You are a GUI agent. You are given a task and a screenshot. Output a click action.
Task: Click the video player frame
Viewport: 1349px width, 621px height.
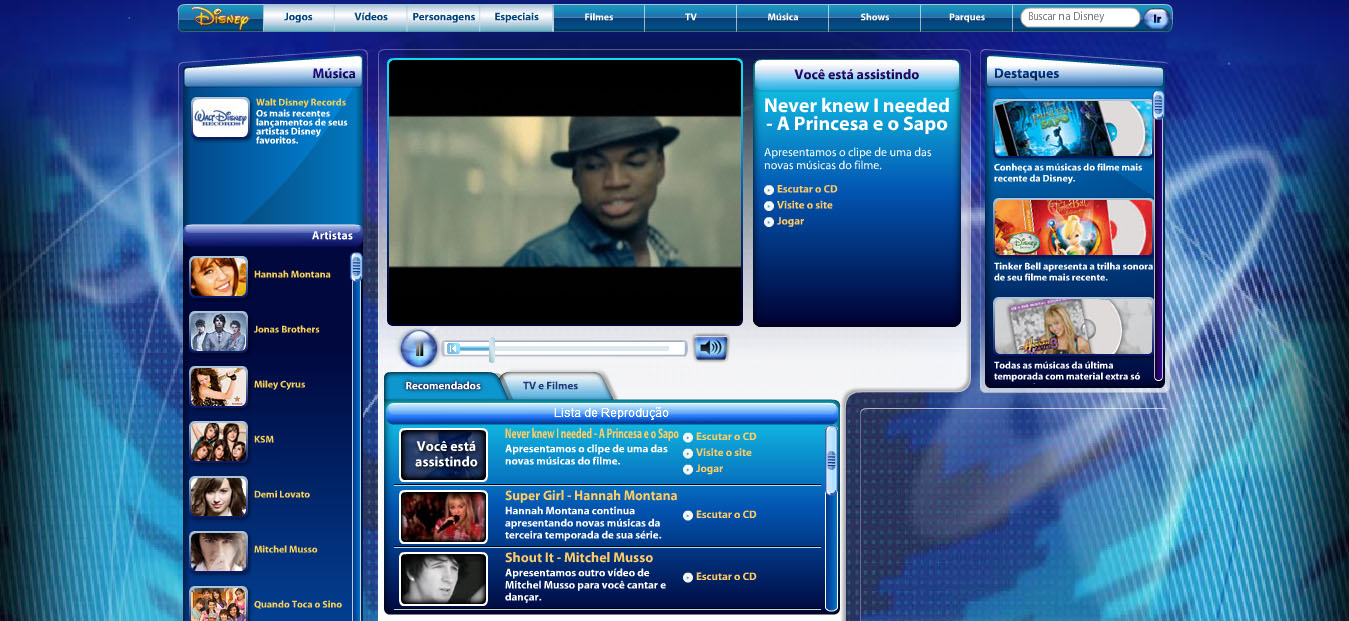tap(565, 192)
